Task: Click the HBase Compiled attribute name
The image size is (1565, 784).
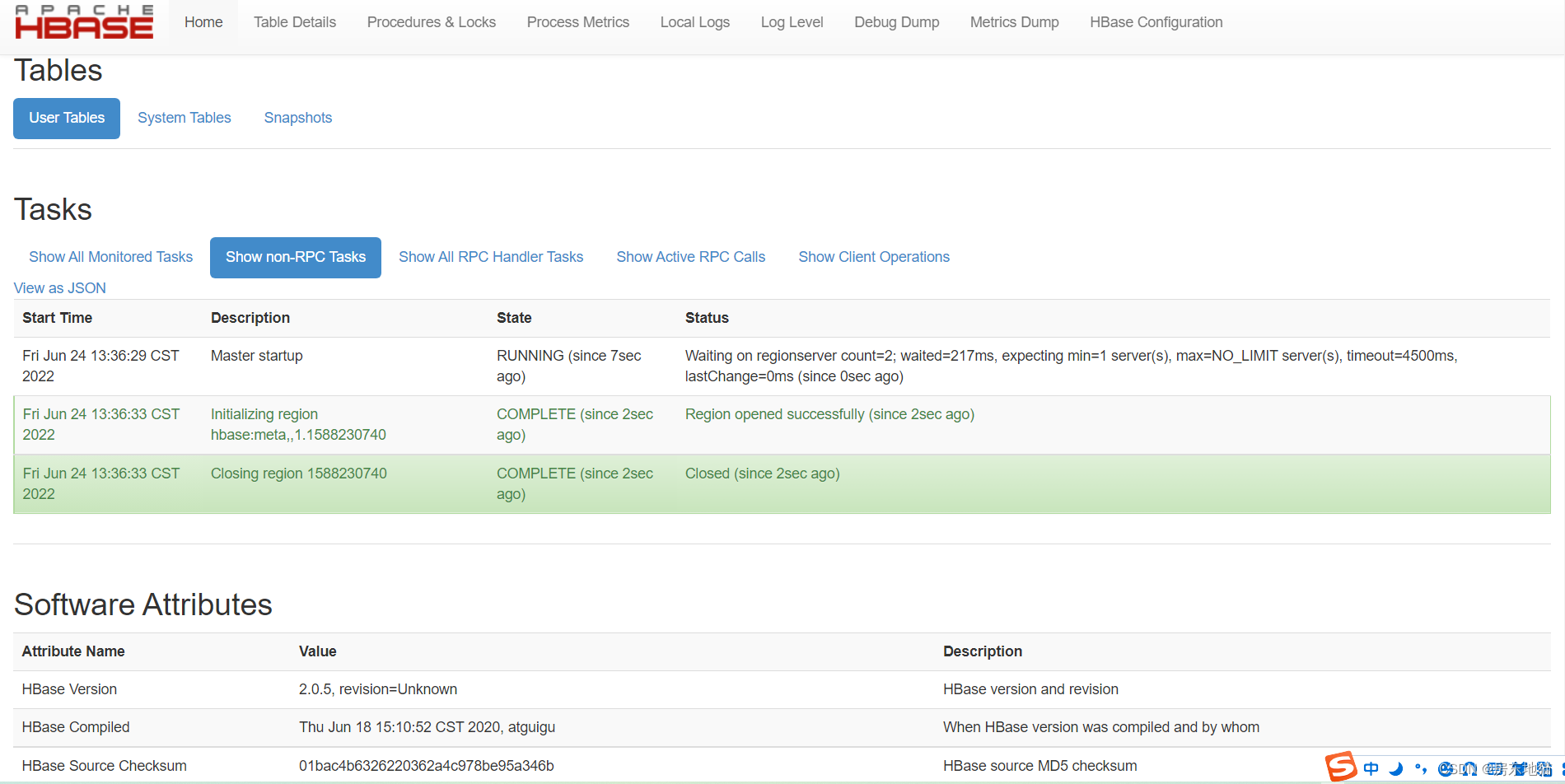Action: (x=76, y=727)
